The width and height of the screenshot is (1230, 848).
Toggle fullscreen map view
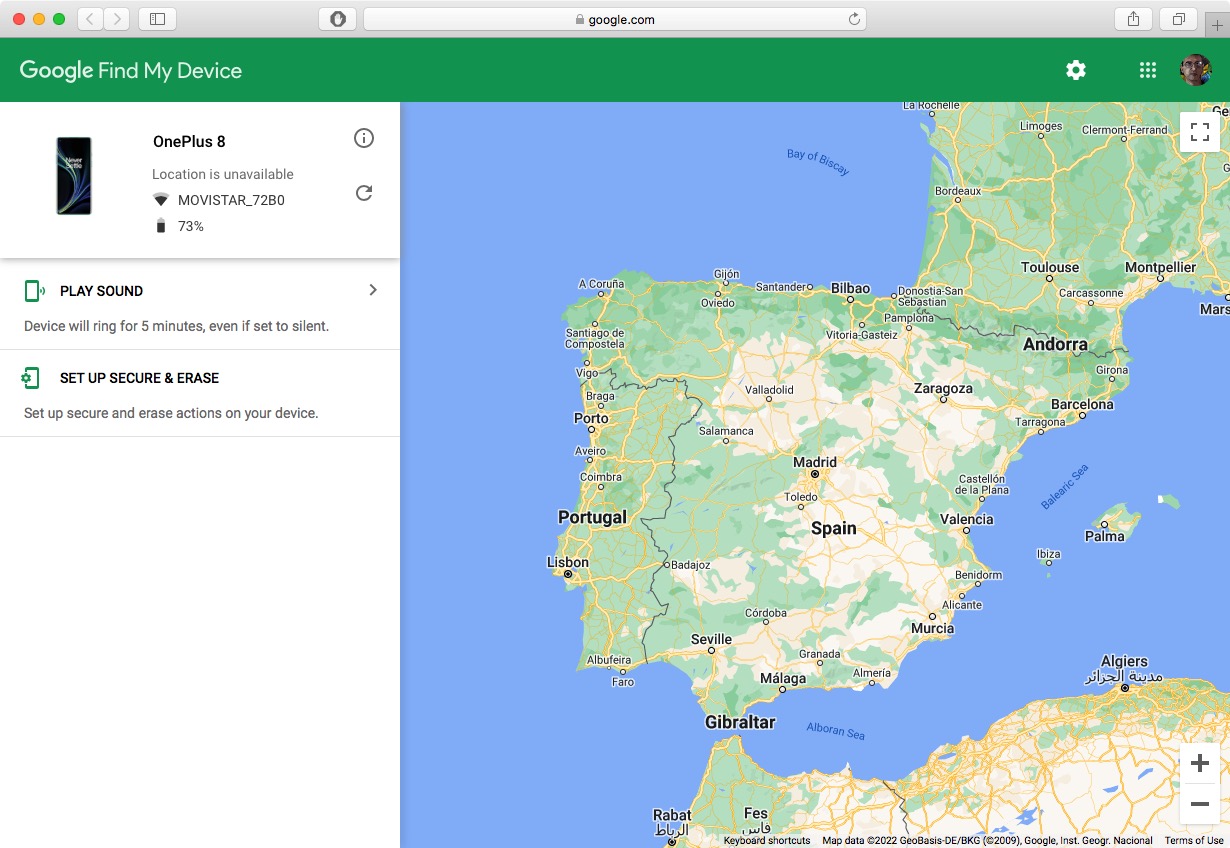coord(1200,132)
